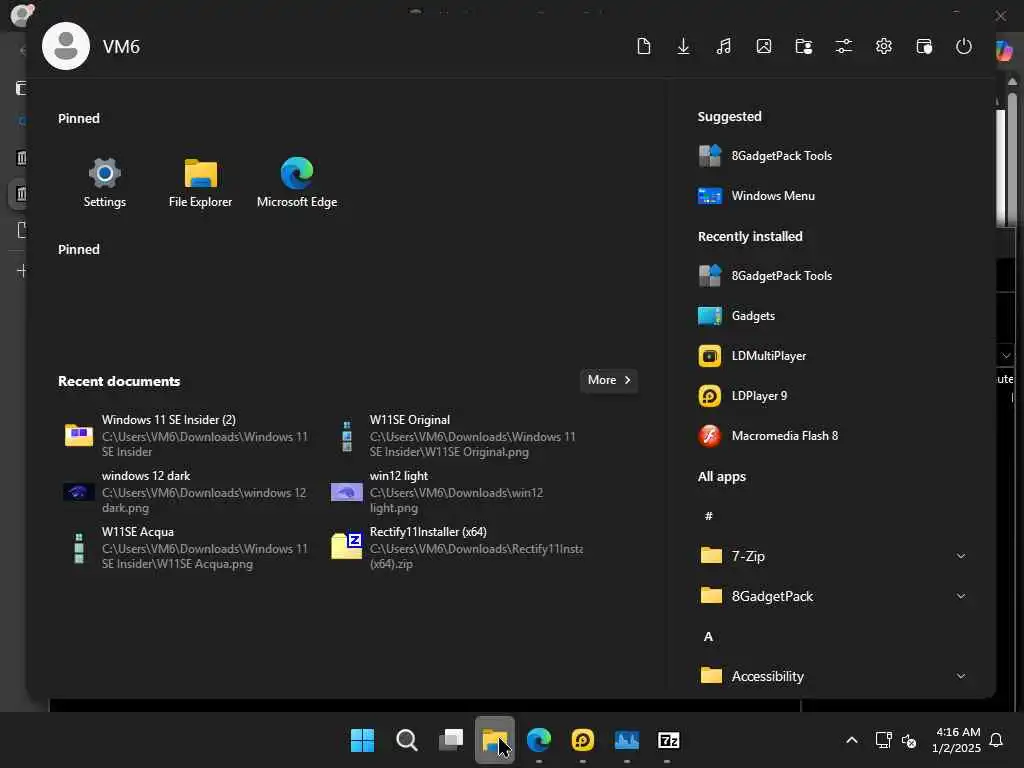This screenshot has width=1024, height=768.
Task: Click More recent documents button
Action: (609, 380)
